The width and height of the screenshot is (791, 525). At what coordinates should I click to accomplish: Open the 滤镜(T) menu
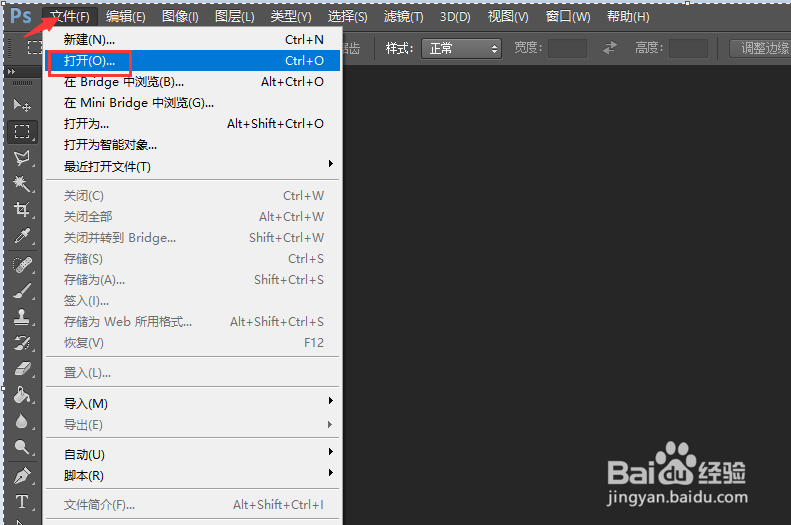(404, 17)
